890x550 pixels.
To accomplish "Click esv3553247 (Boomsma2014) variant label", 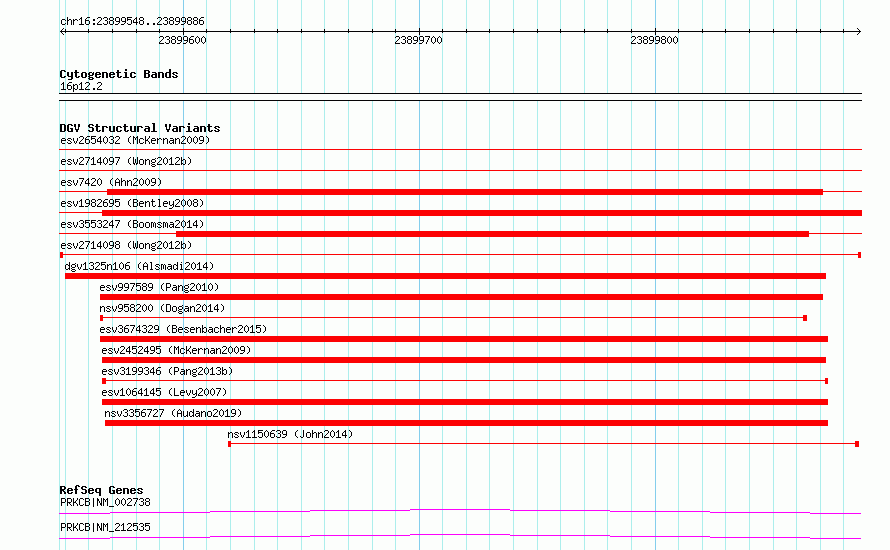I will 132,224.
